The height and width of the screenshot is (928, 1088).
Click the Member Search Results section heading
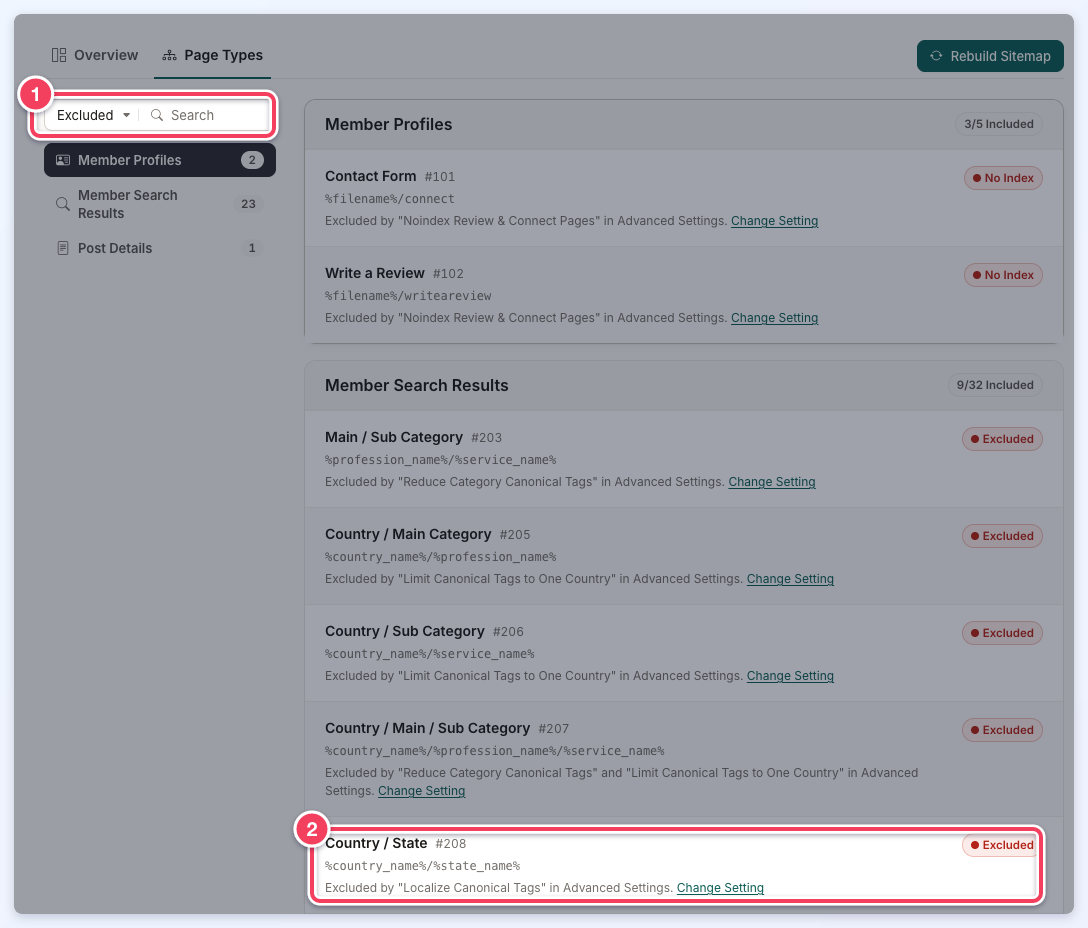[416, 385]
